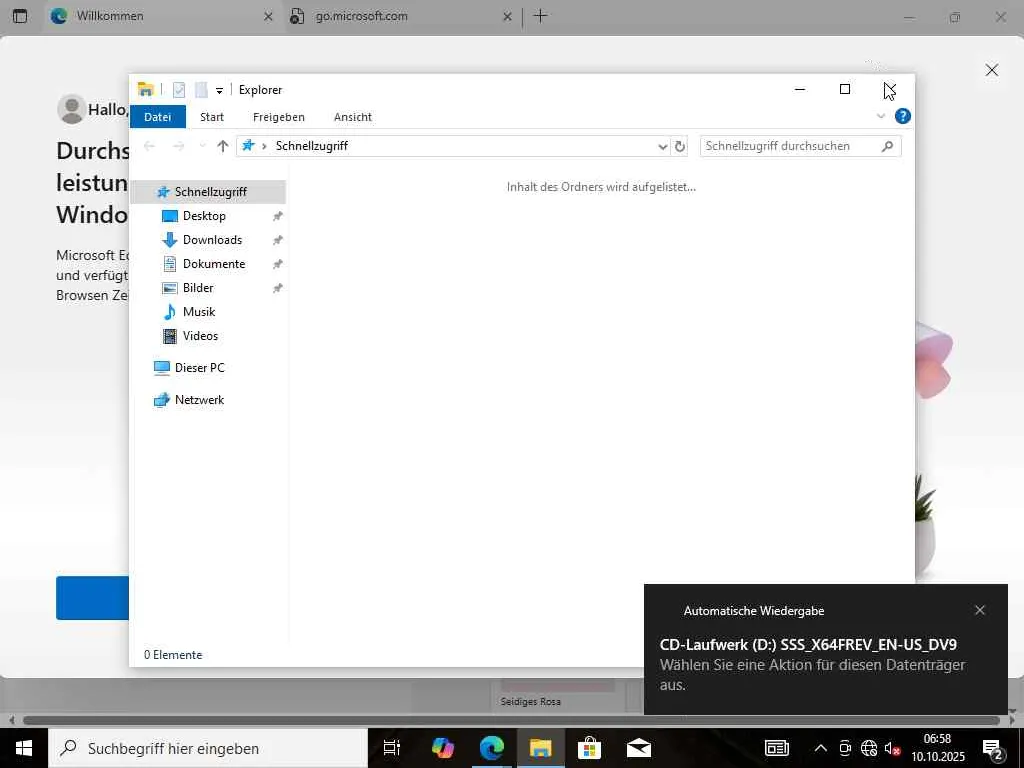Click the address bar path chevron
The image size is (1024, 768).
(264, 146)
